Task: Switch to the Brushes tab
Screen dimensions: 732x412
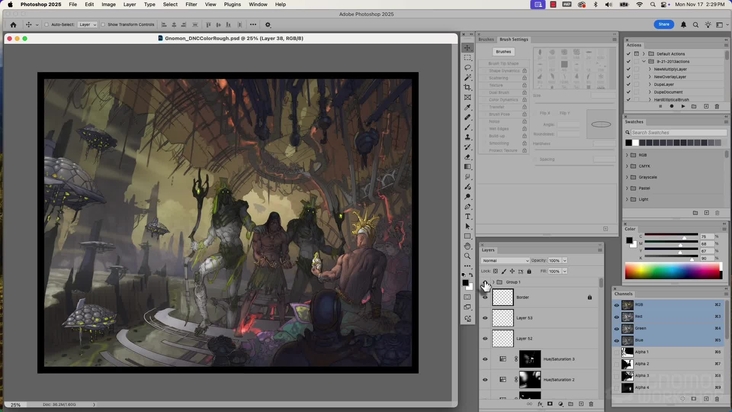Action: point(486,39)
